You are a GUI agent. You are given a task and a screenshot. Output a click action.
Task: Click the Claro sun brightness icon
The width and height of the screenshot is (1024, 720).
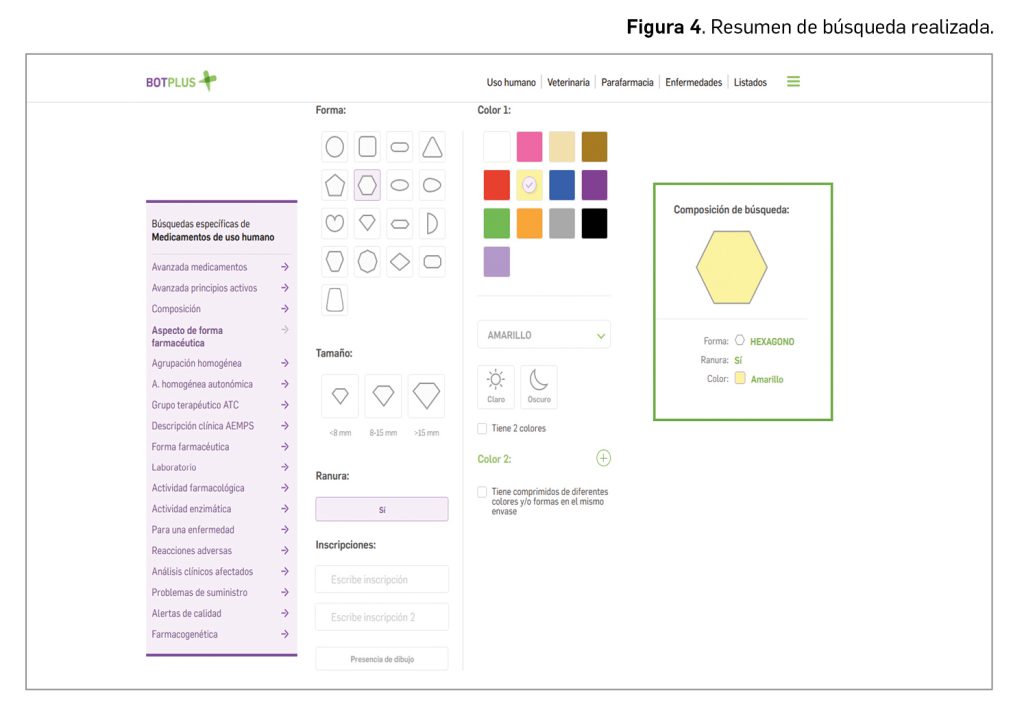point(496,386)
